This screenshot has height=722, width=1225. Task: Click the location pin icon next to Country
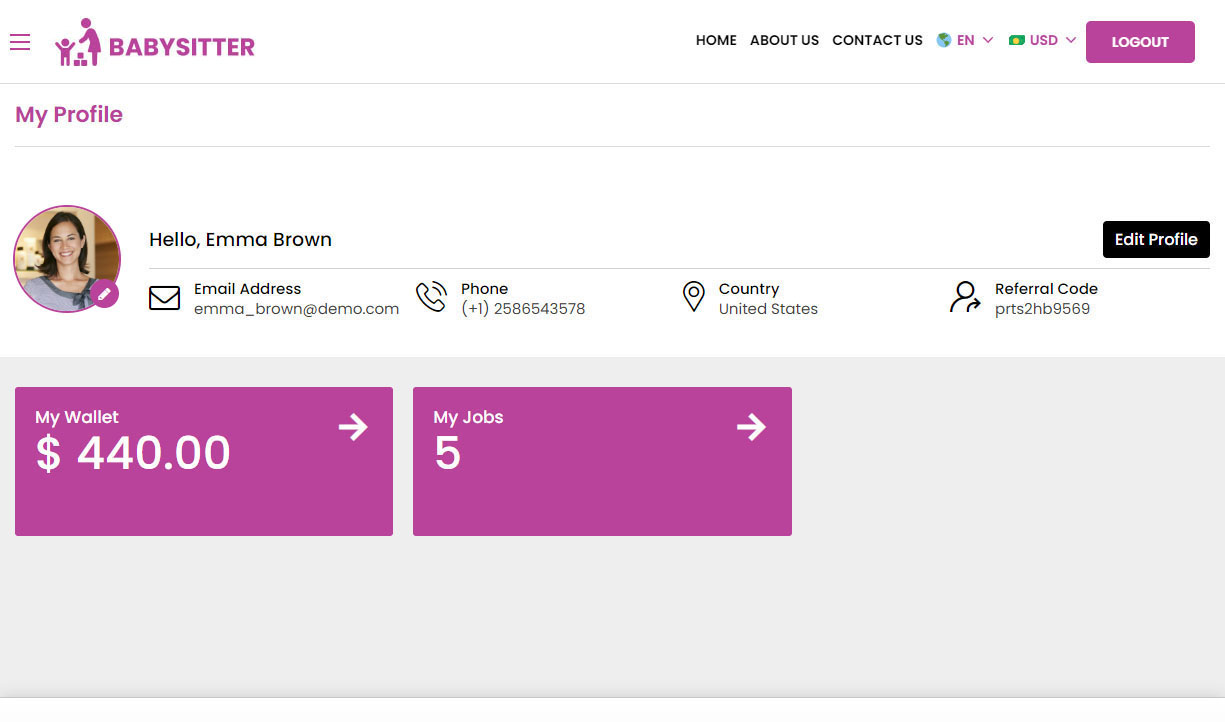coord(694,296)
